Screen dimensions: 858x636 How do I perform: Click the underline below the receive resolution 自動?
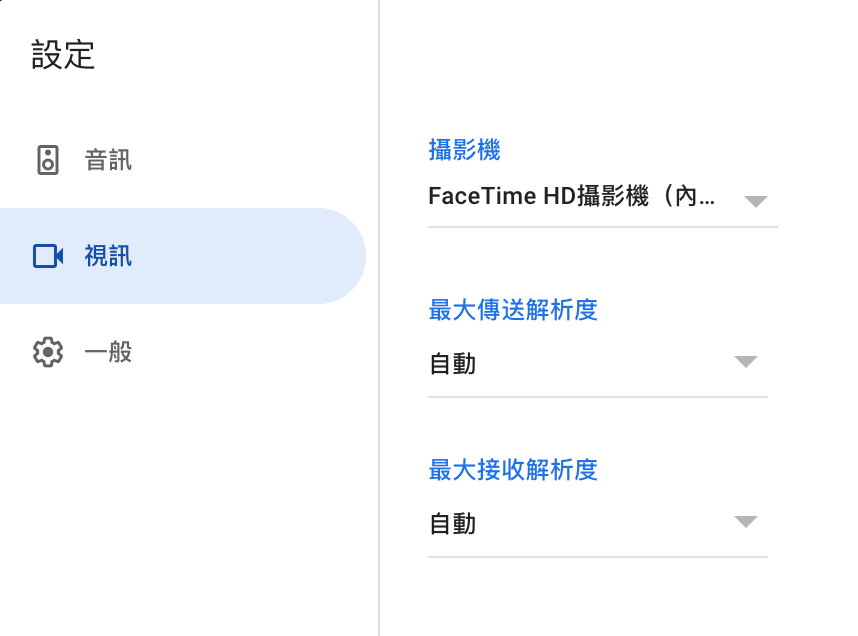[x=598, y=557]
